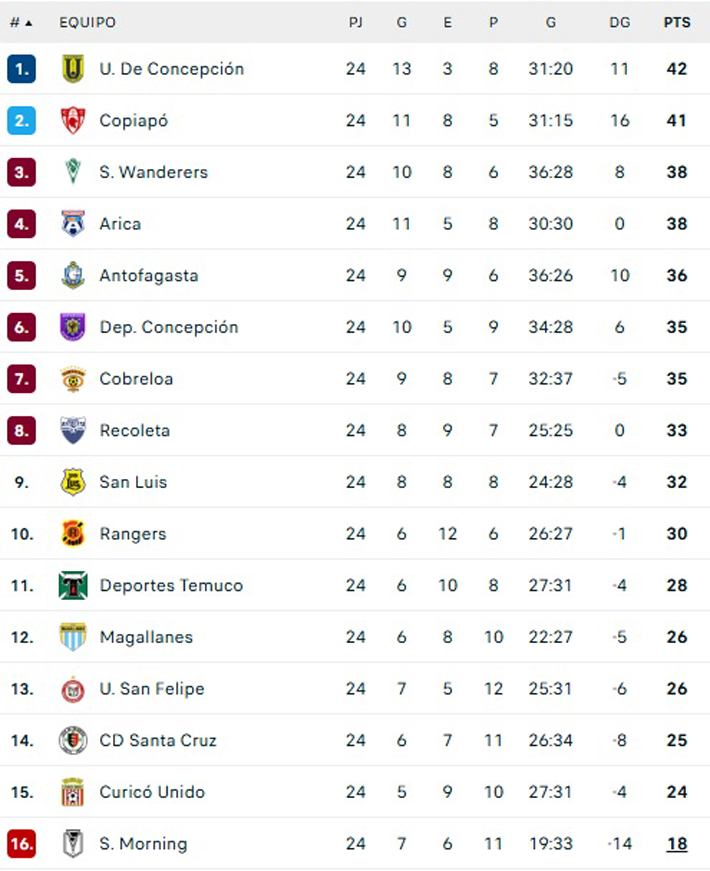The height and width of the screenshot is (871, 710).
Task: Open the San Luis team link
Action: pos(133,482)
